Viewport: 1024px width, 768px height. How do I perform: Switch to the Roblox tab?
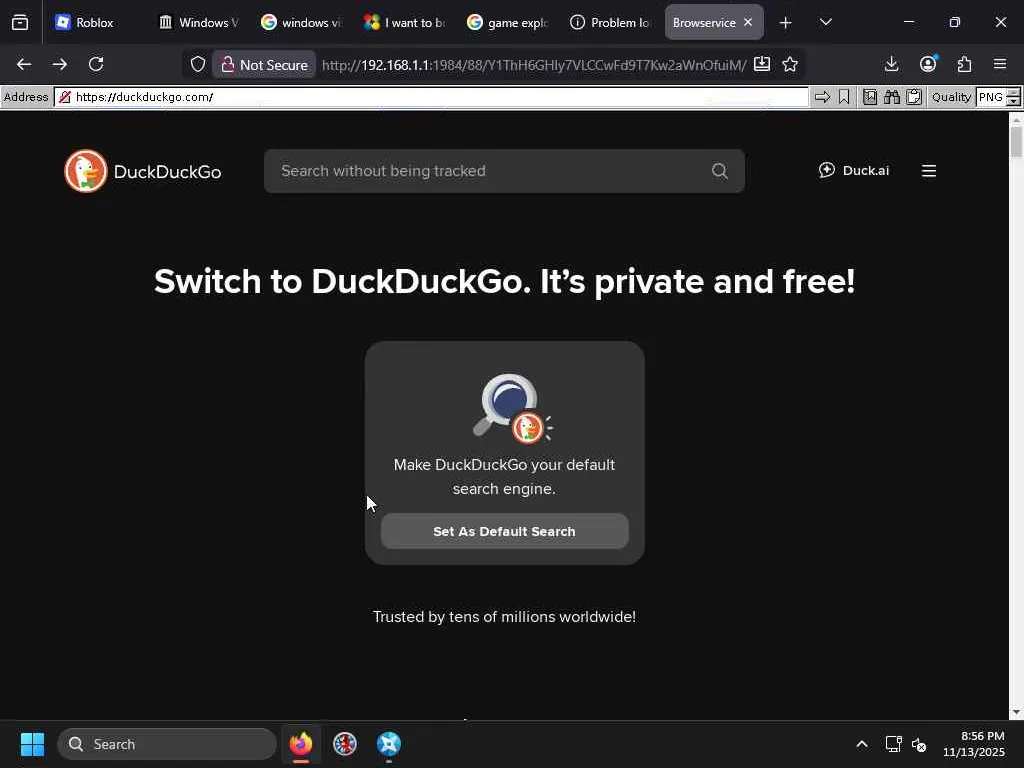[x=96, y=23]
